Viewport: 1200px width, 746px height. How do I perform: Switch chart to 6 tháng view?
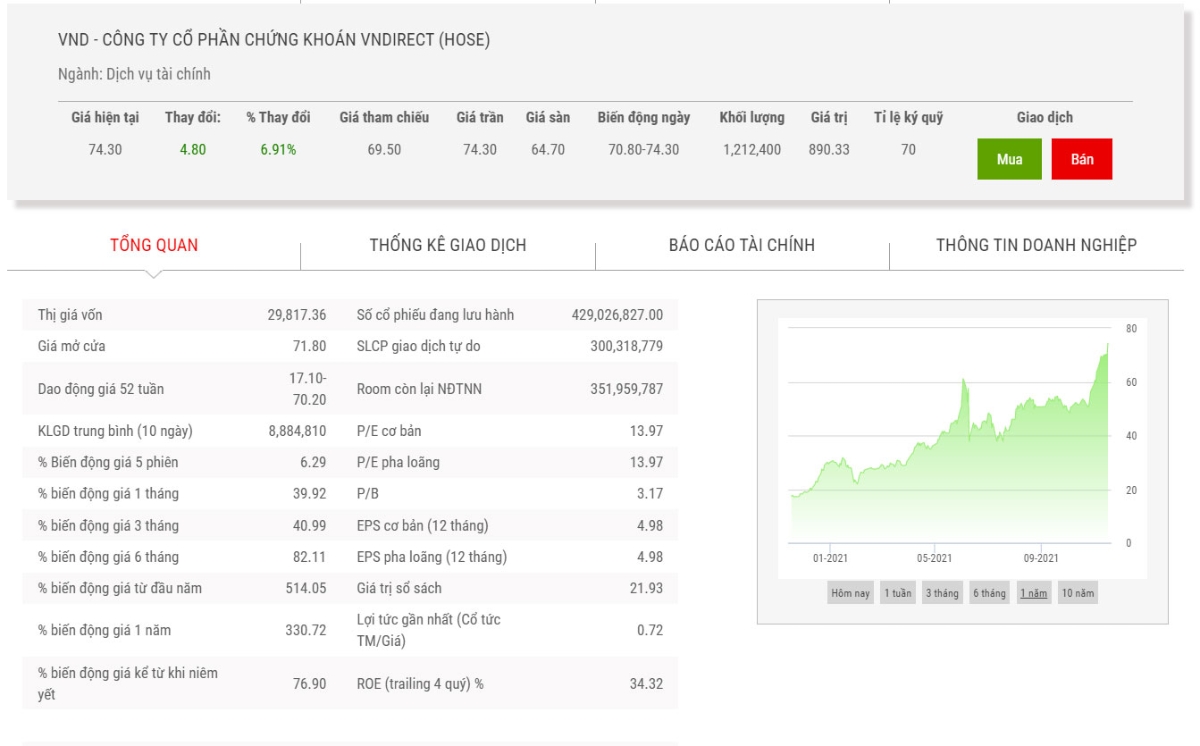[x=989, y=593]
